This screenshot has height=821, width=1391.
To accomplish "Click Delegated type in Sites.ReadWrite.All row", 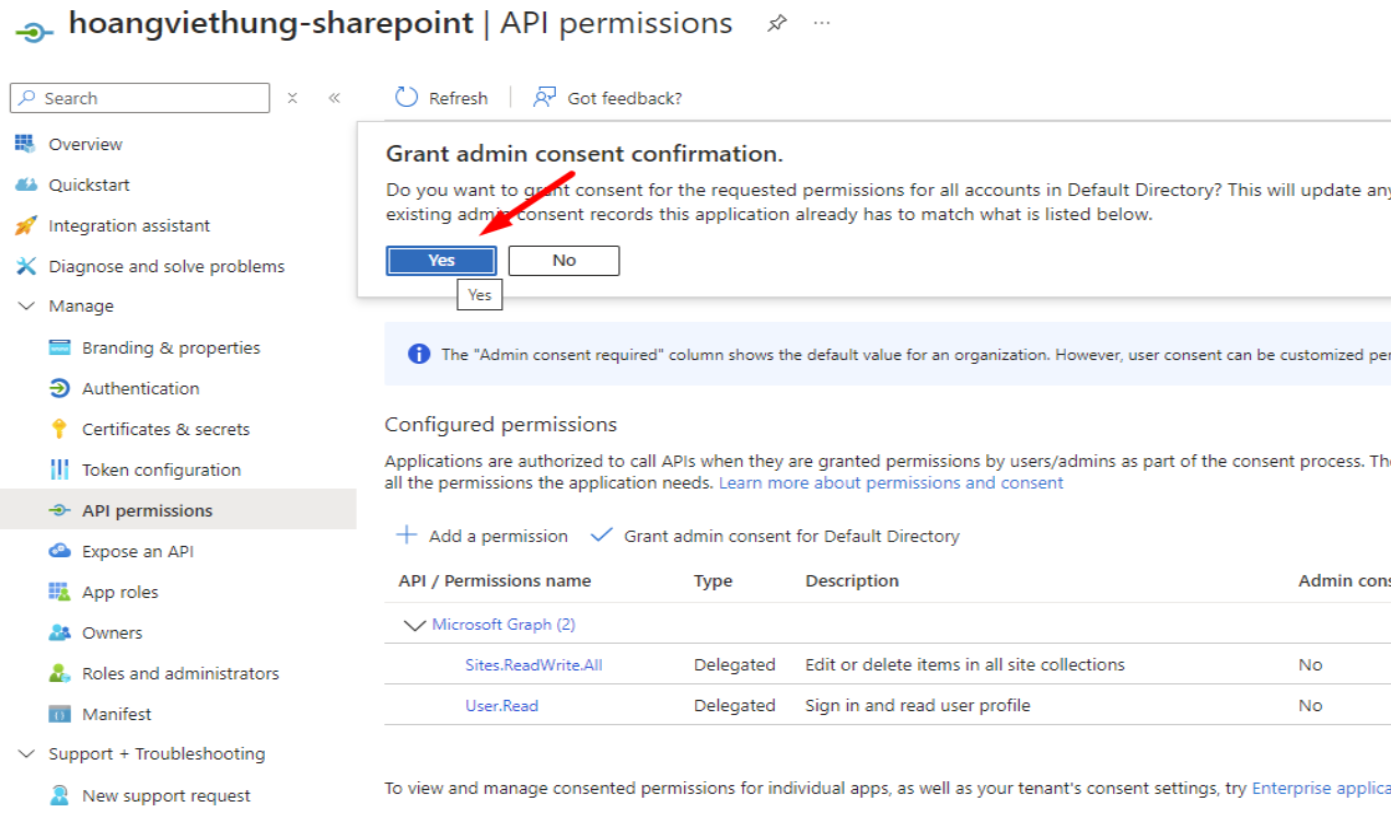I will [x=735, y=665].
